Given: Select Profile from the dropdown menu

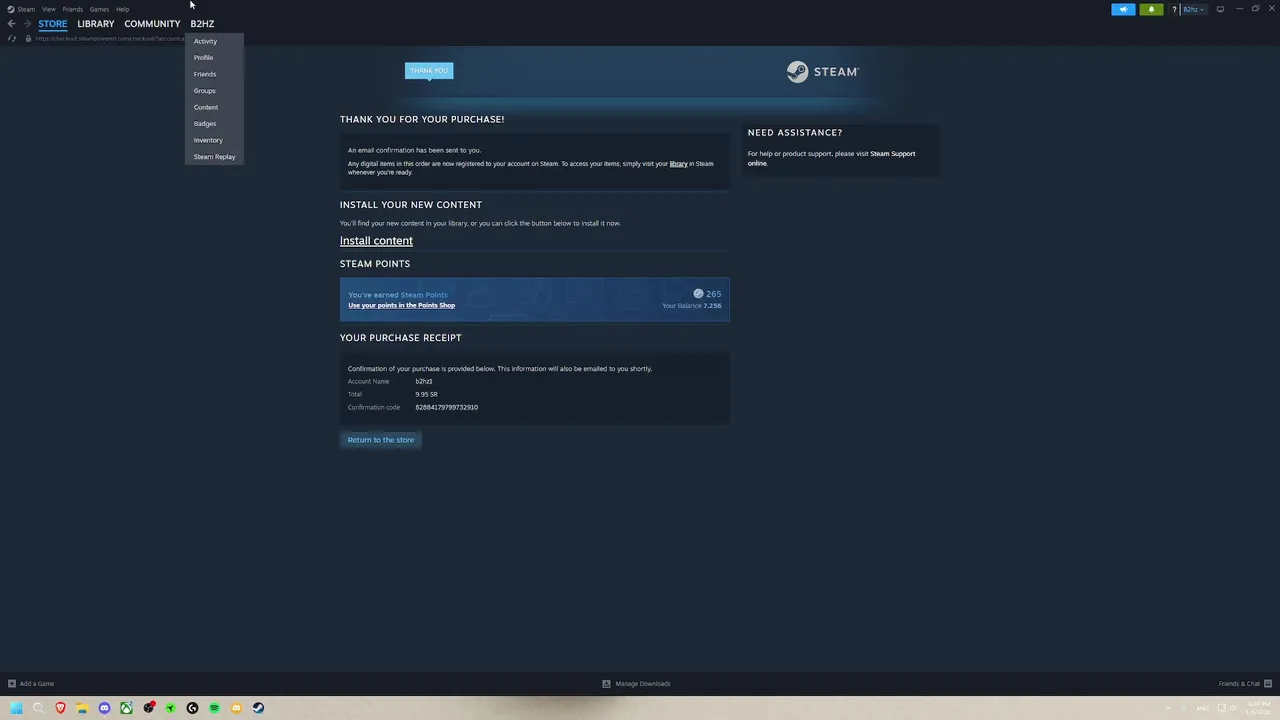Looking at the screenshot, I should point(203,58).
